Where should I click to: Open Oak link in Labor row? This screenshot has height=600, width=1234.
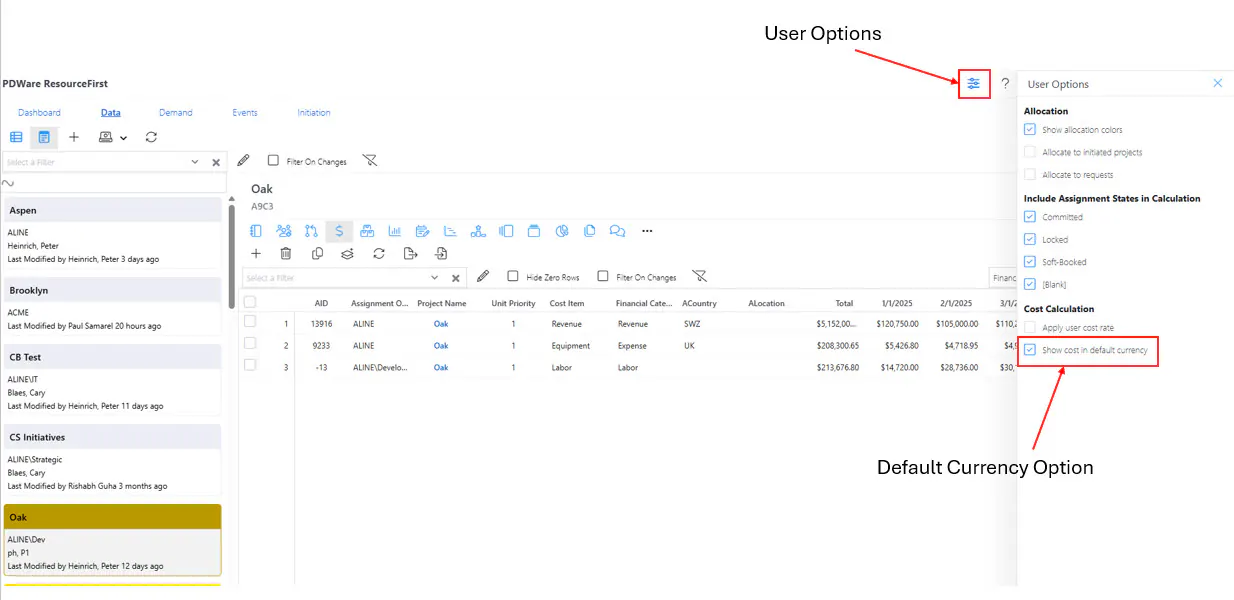point(441,368)
